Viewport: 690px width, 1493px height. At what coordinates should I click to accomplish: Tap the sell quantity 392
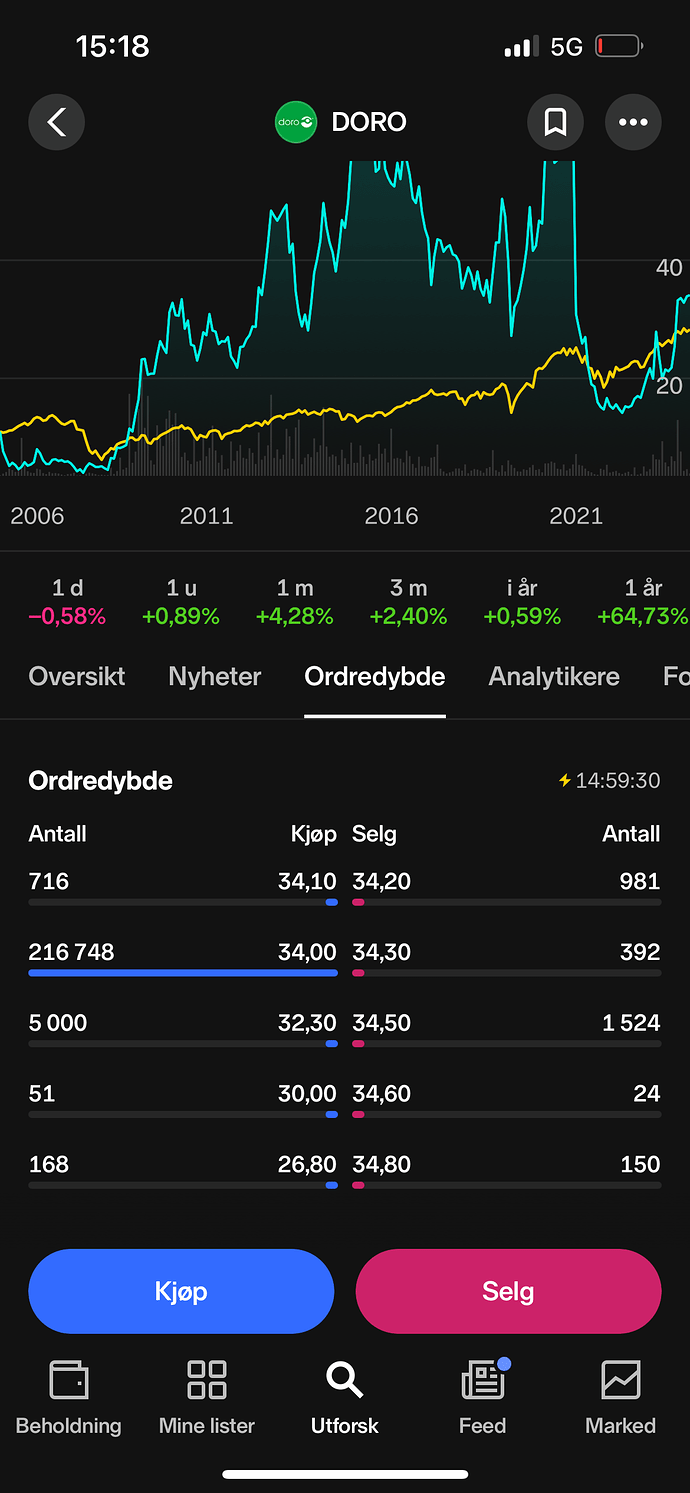tap(640, 953)
